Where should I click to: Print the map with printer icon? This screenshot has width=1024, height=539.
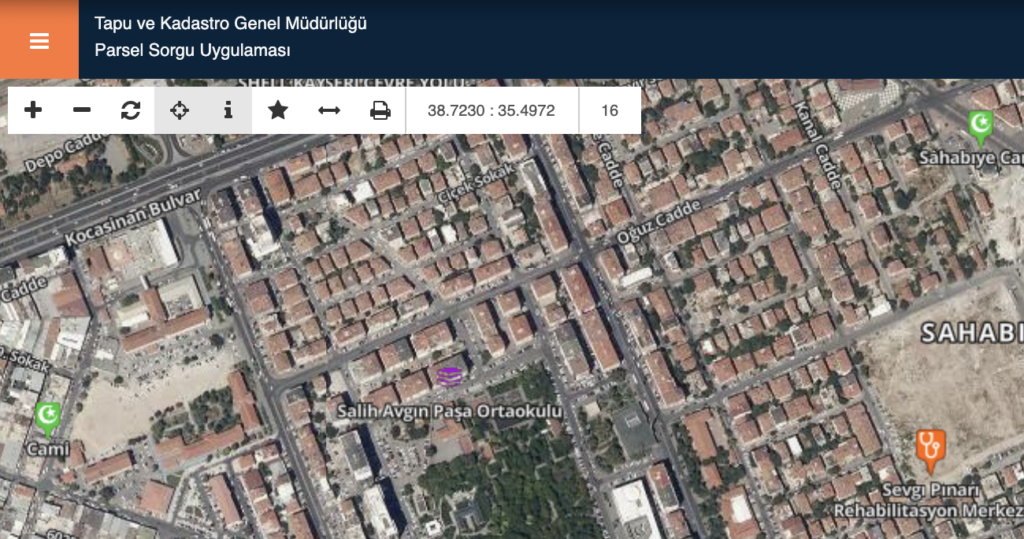coord(380,110)
